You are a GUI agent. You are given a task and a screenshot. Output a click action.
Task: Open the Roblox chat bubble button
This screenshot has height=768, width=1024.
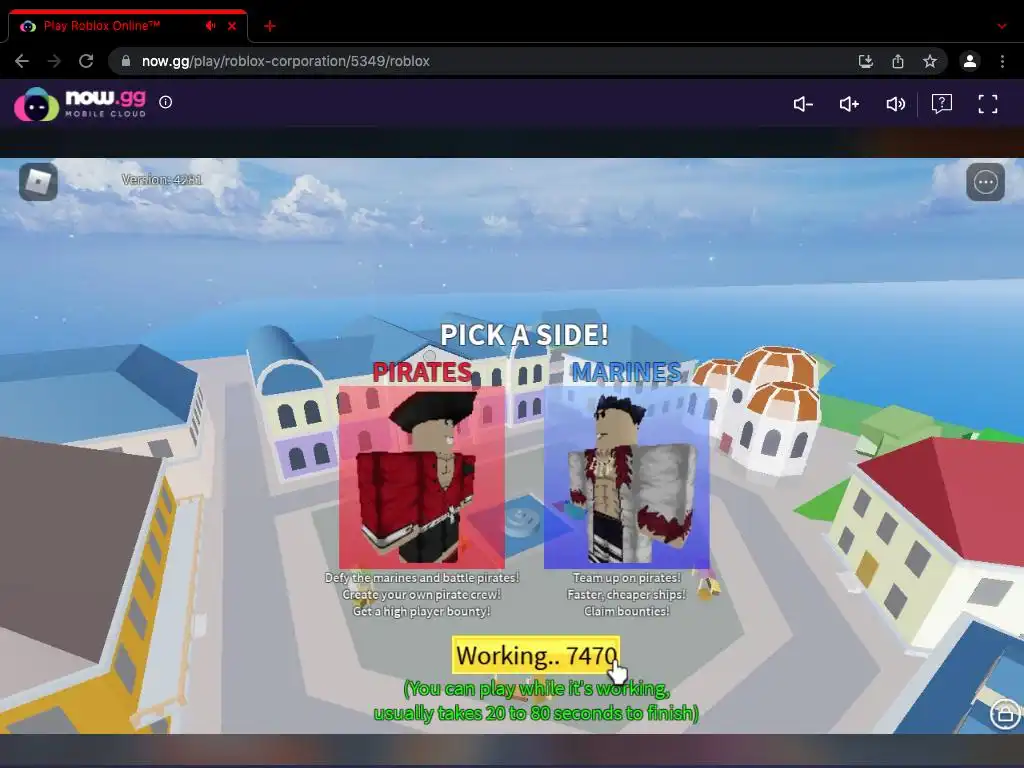(985, 182)
